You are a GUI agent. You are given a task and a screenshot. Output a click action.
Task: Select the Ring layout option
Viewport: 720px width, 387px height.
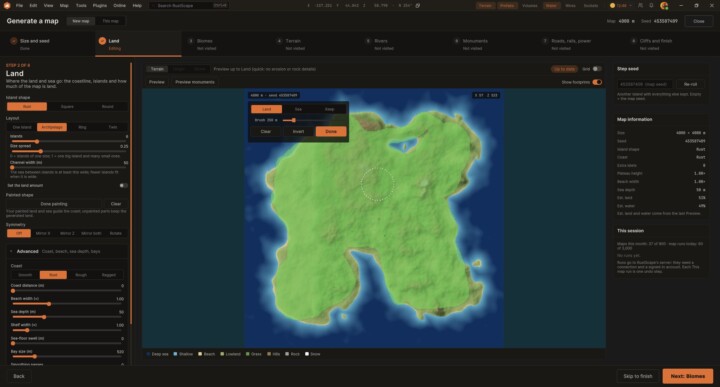pyautogui.click(x=82, y=127)
